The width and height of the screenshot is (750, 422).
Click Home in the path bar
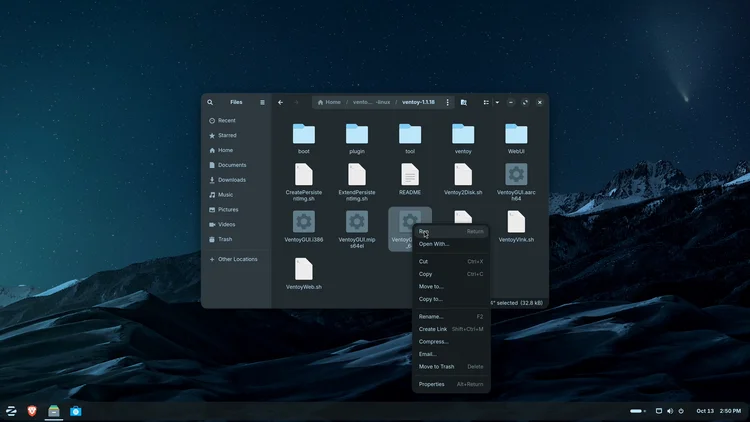pos(329,102)
